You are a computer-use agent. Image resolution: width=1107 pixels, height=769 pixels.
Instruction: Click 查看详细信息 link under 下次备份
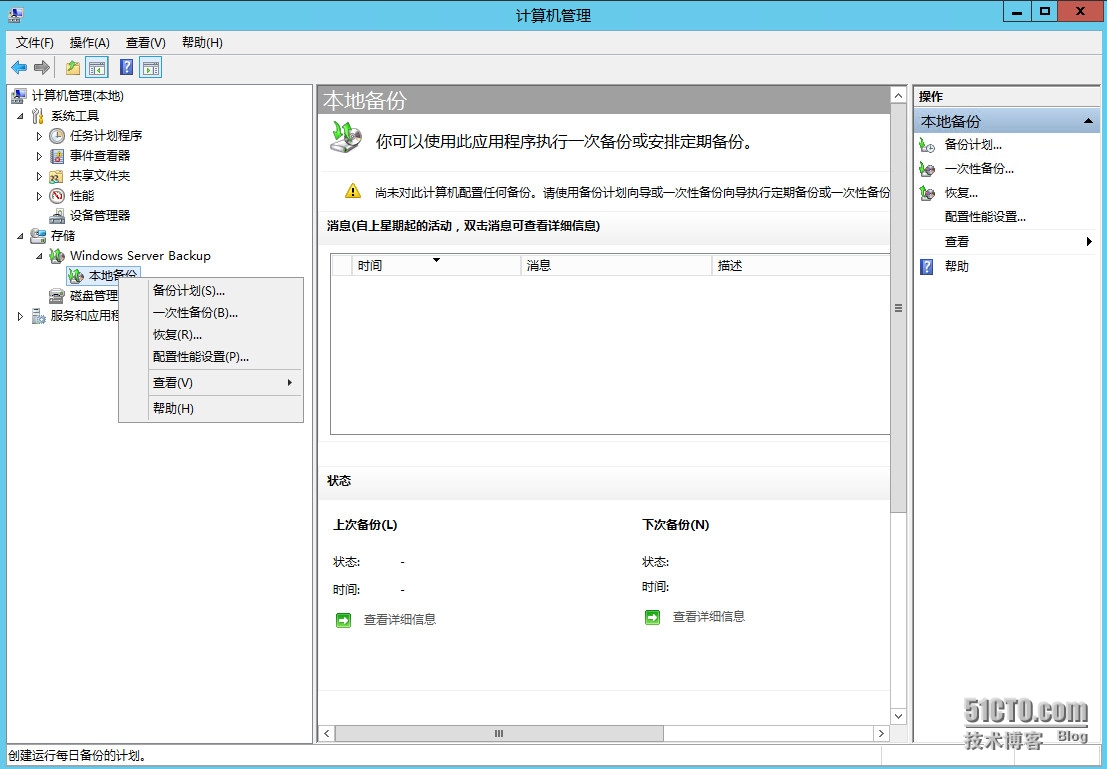coord(709,617)
